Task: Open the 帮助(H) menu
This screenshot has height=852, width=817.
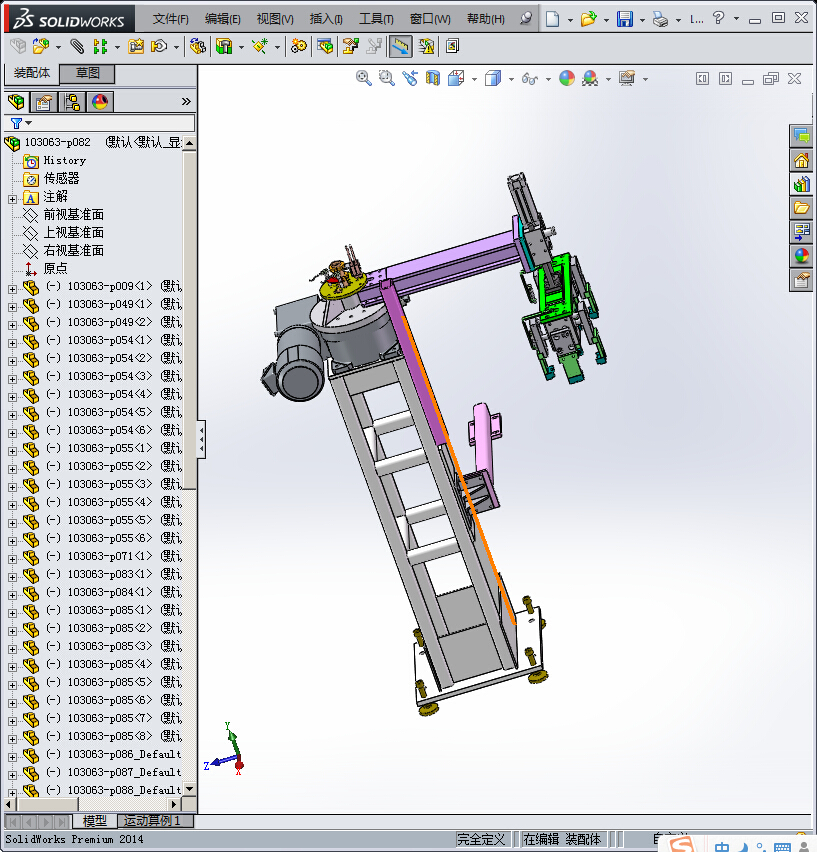Action: pyautogui.click(x=486, y=19)
